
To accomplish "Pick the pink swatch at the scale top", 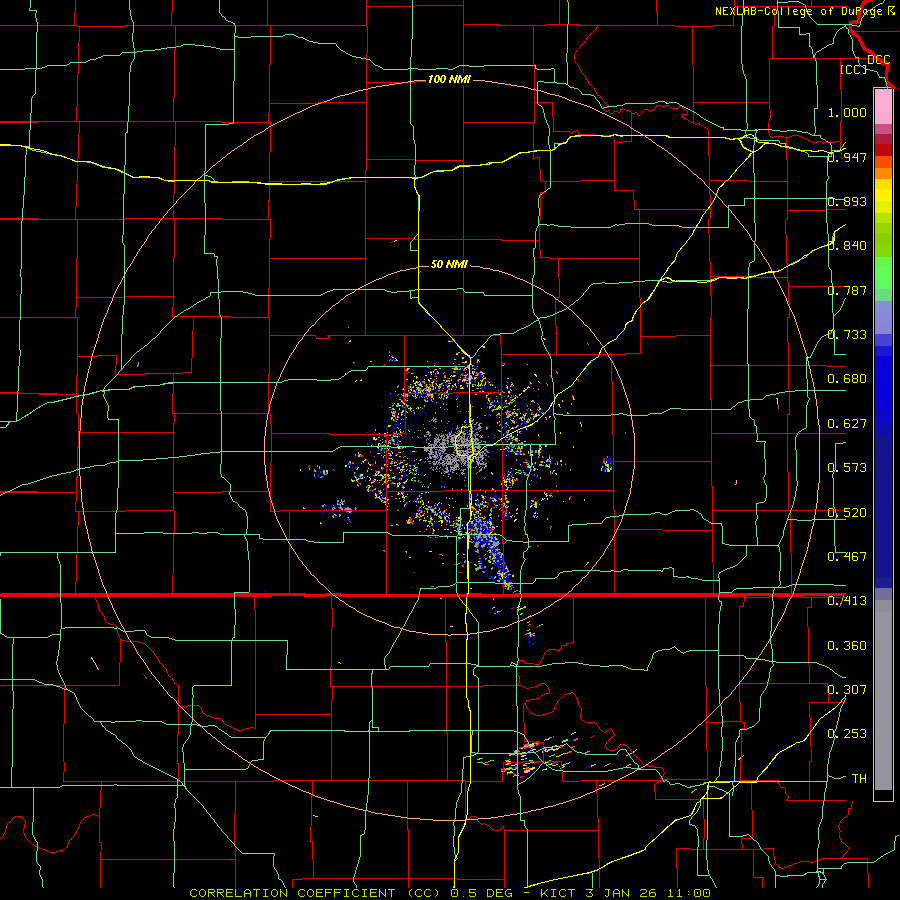I will click(x=883, y=106).
